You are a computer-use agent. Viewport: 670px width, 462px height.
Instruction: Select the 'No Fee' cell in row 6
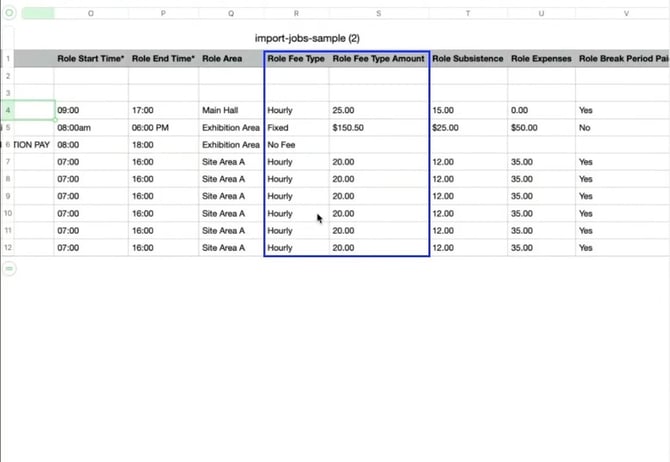coord(296,145)
